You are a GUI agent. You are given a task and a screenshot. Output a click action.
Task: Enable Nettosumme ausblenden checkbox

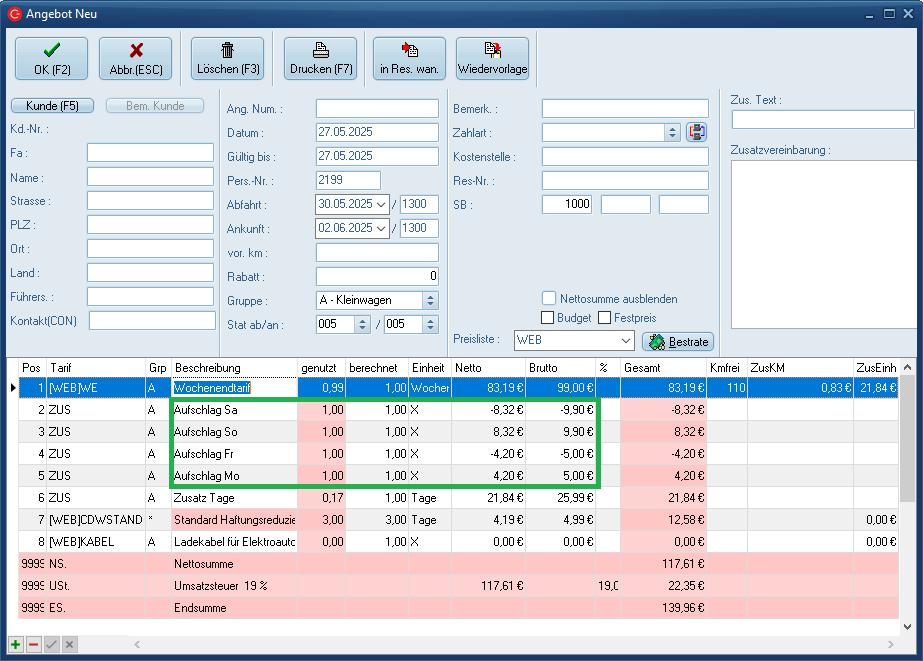click(549, 298)
